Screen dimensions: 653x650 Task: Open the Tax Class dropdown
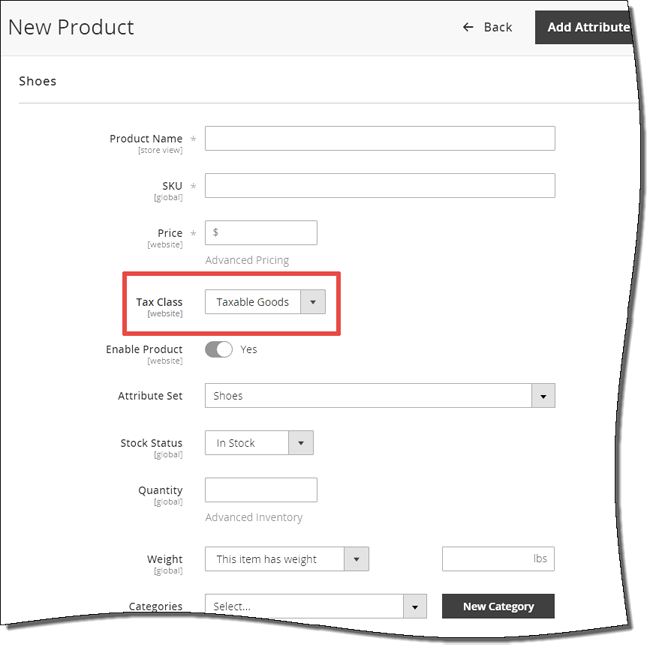(265, 302)
